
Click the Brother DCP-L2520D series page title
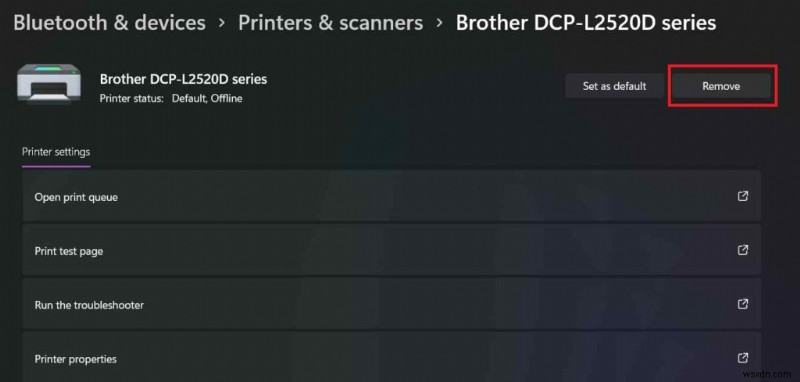586,23
